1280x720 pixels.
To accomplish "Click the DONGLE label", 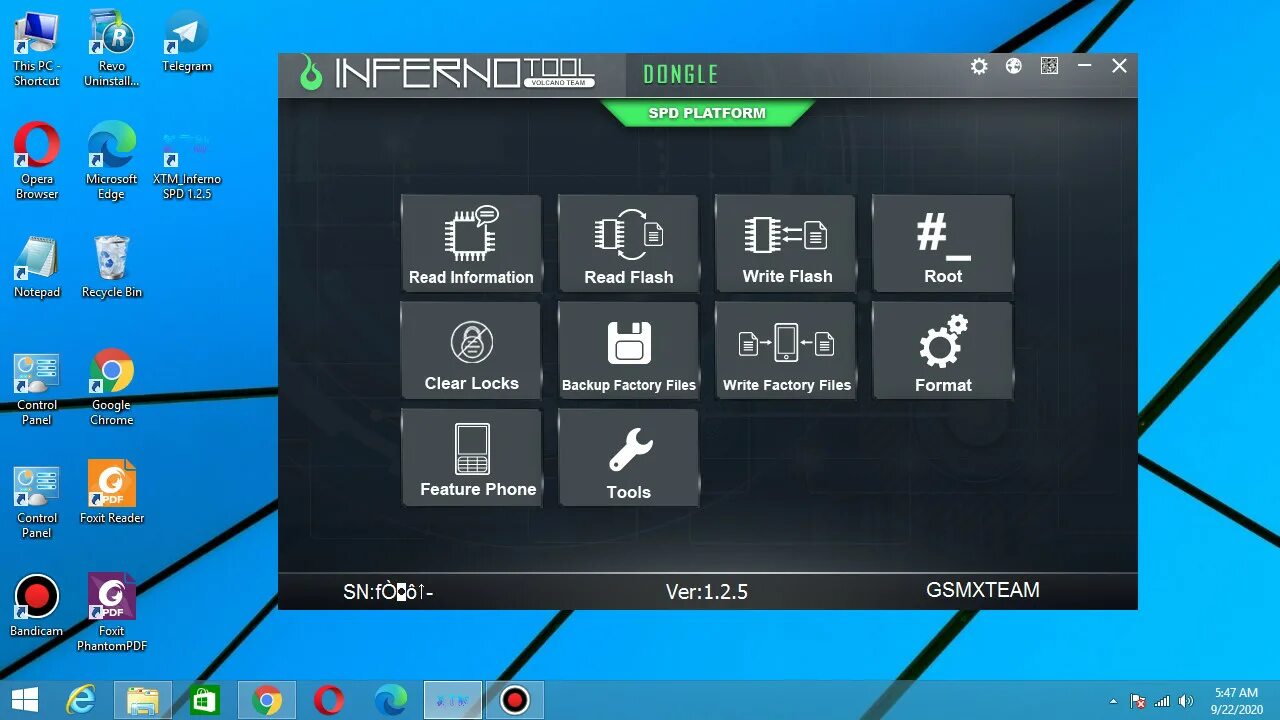I will [681, 74].
